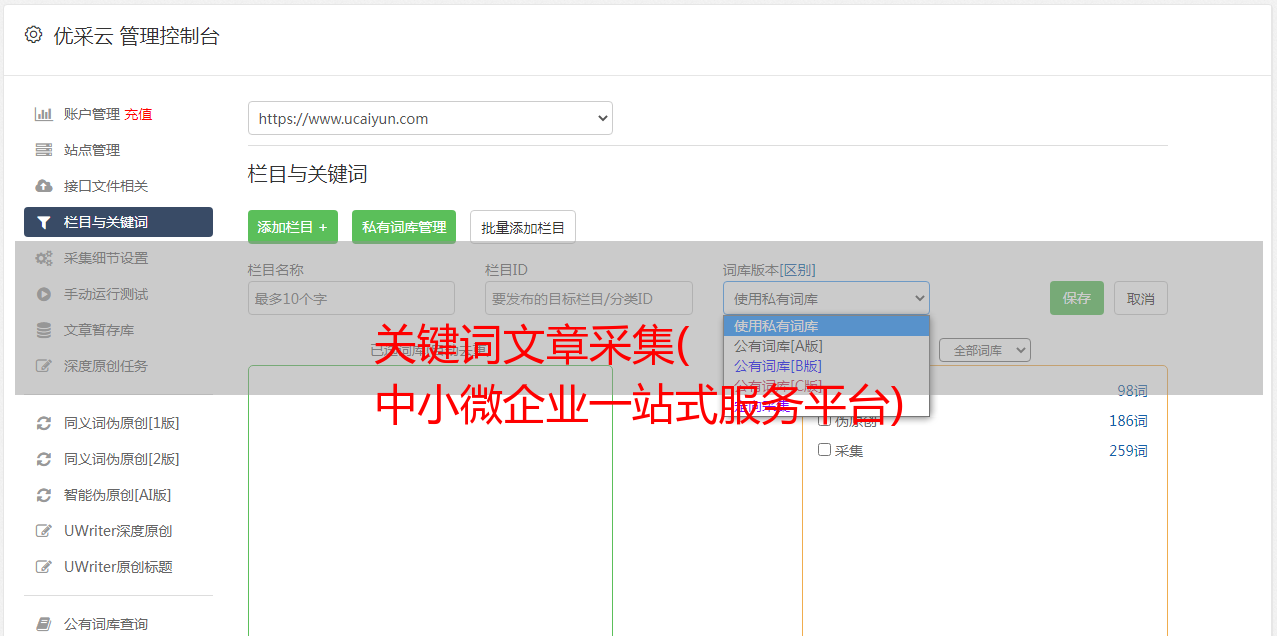Click the 栏目与关键词 page heading
The width and height of the screenshot is (1277, 636).
pos(308,174)
